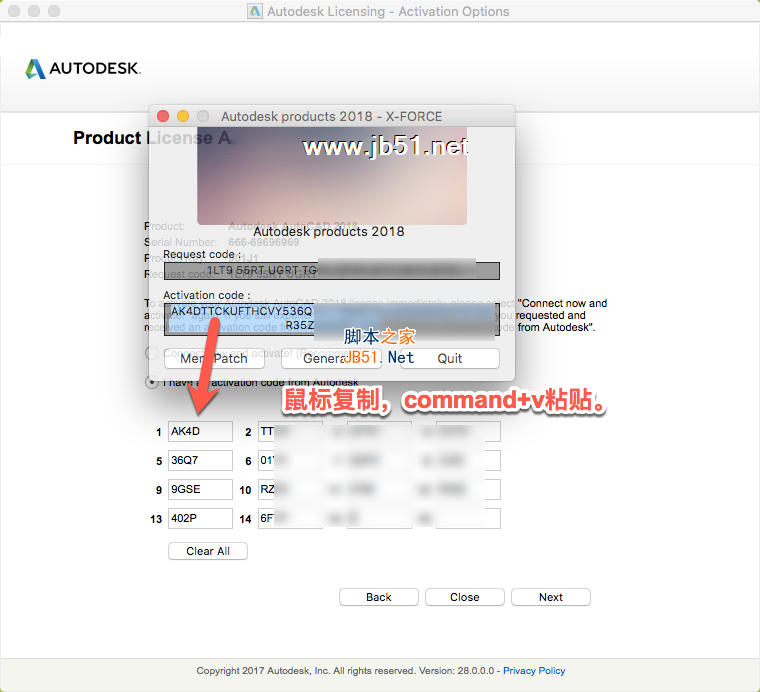Click the Request code field in X-FORCE
Image resolution: width=760 pixels, height=692 pixels.
332,271
